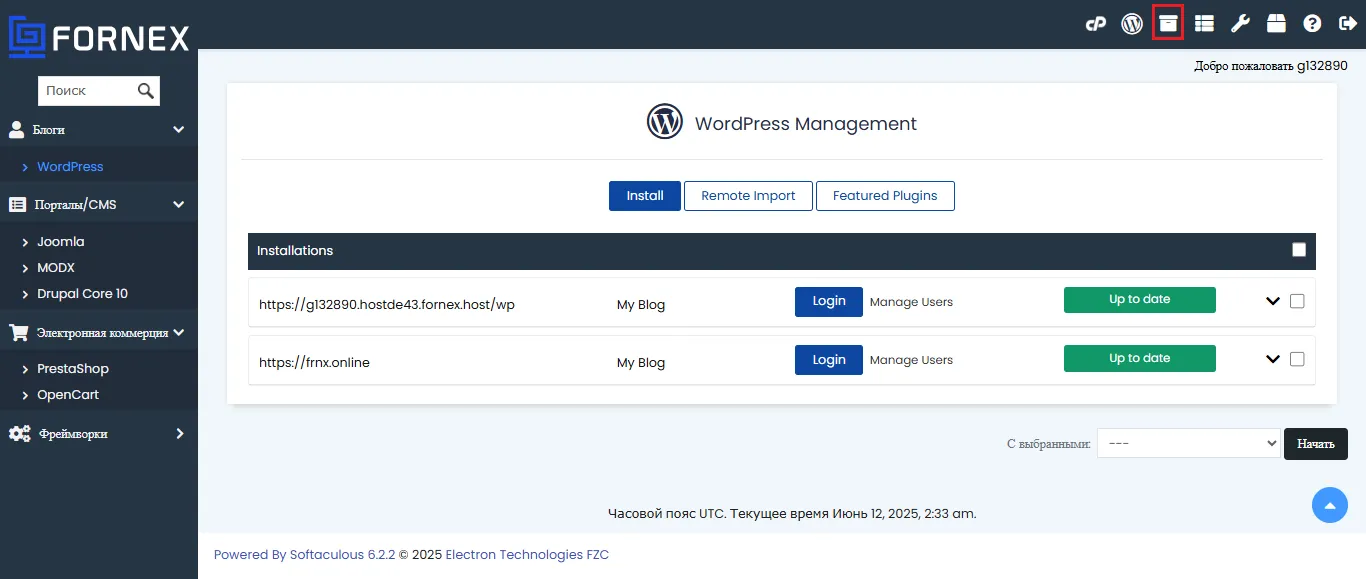Click My Blog in the frnx.online row
This screenshot has height=579, width=1366.
tap(641, 363)
